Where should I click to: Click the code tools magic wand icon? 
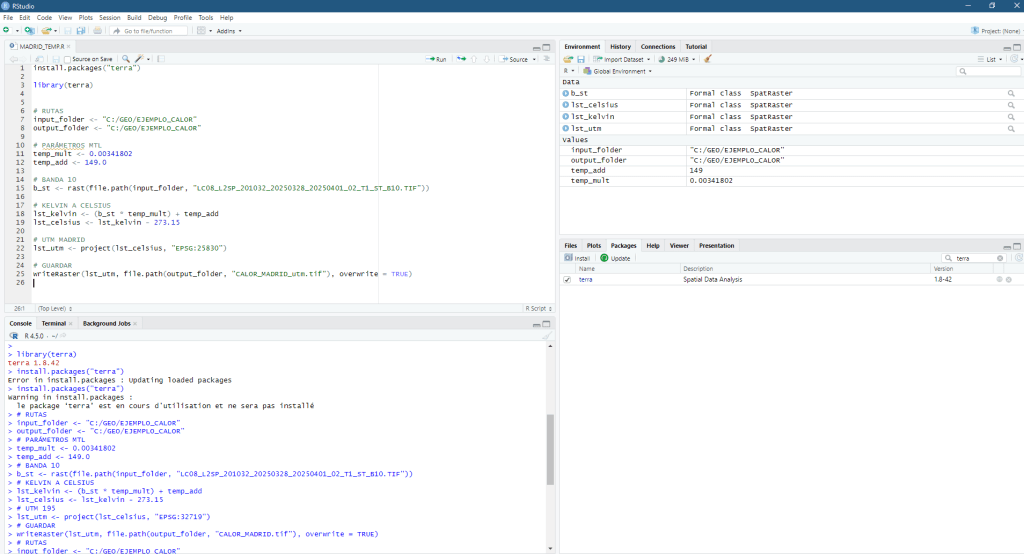[139, 59]
